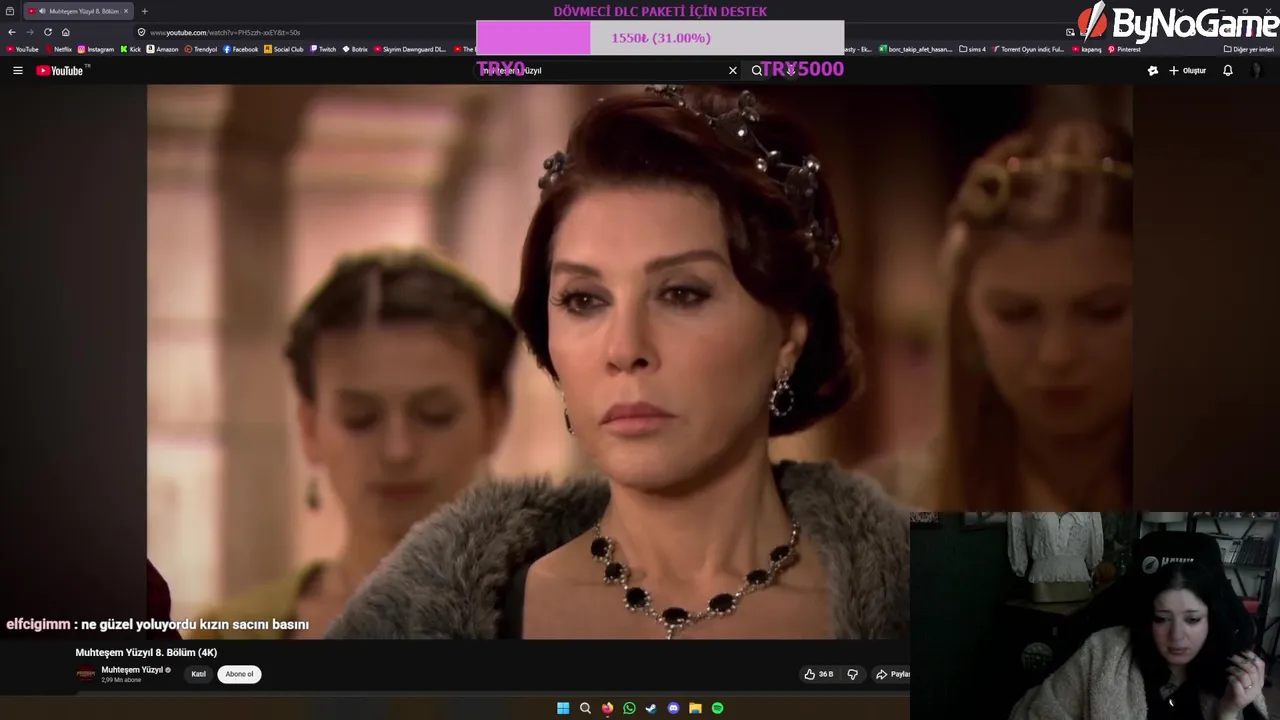Screen dimensions: 1280x720
Task: Dislike the Muhteşem Yüzyıl video
Action: (853, 674)
